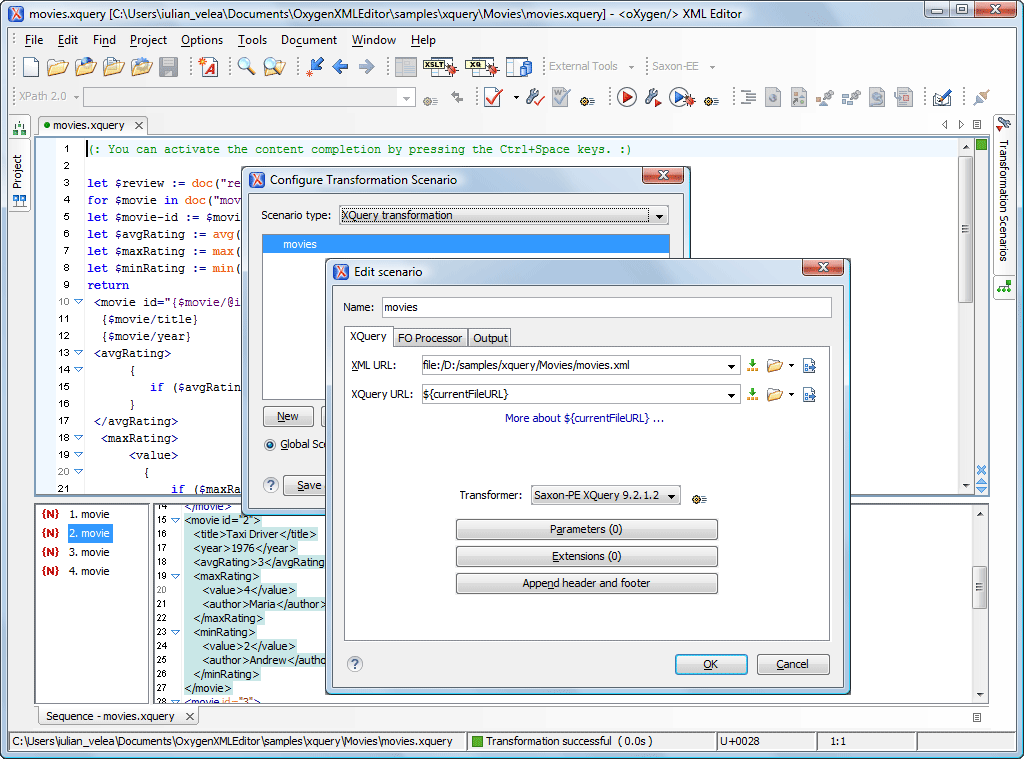Click the Open URL folder icon with globe
Screen dimensions: 1024x759
pos(86,67)
